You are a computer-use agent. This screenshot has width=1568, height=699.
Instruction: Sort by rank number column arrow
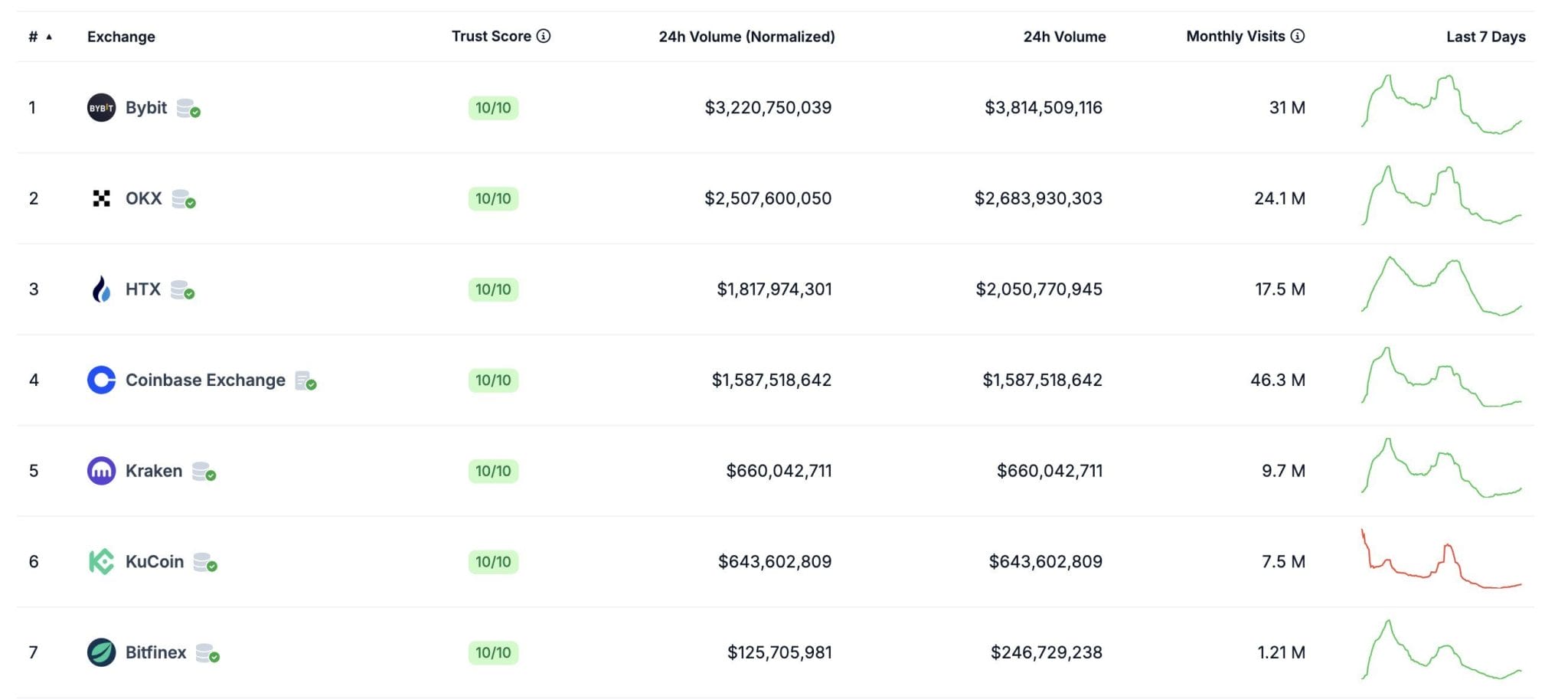tap(49, 37)
